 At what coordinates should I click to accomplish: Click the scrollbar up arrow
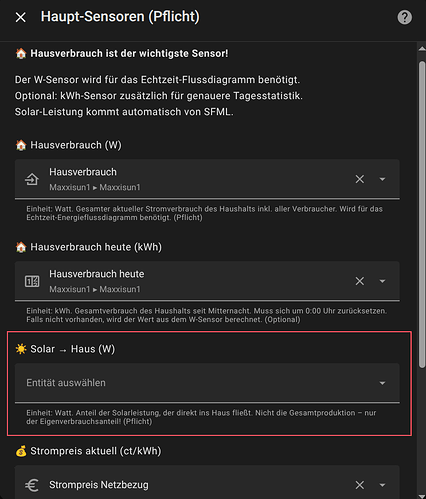(422, 49)
